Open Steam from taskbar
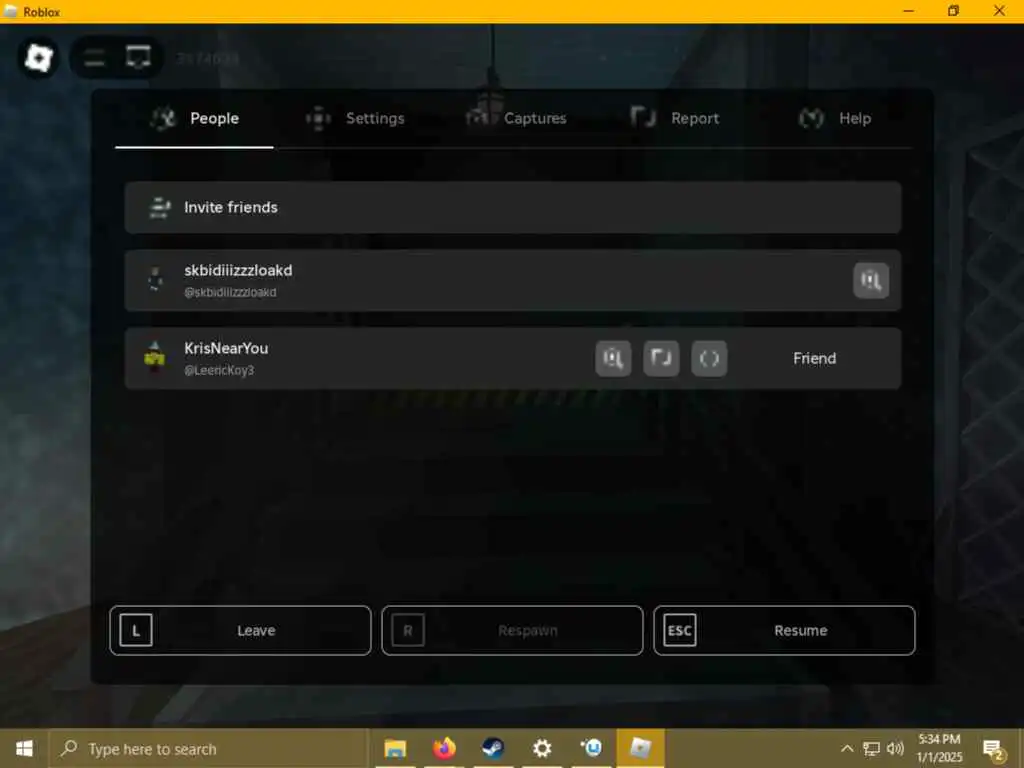The width and height of the screenshot is (1024, 768). point(493,748)
